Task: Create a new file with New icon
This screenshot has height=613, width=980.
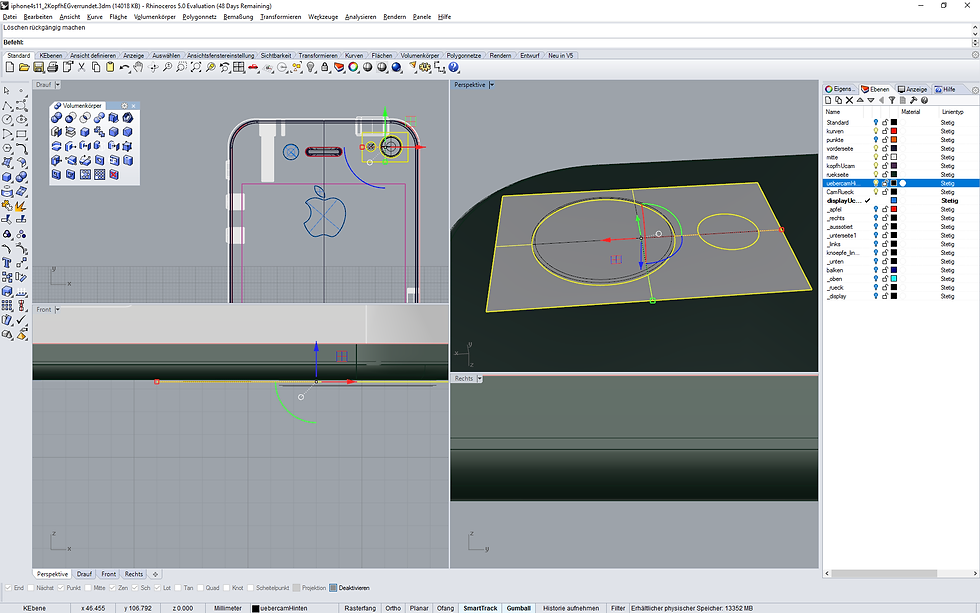Action: click(x=9, y=67)
